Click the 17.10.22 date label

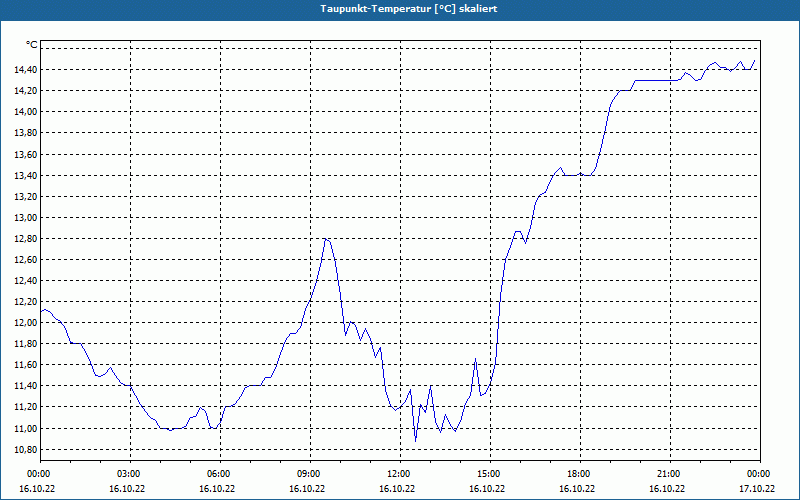tap(757, 488)
